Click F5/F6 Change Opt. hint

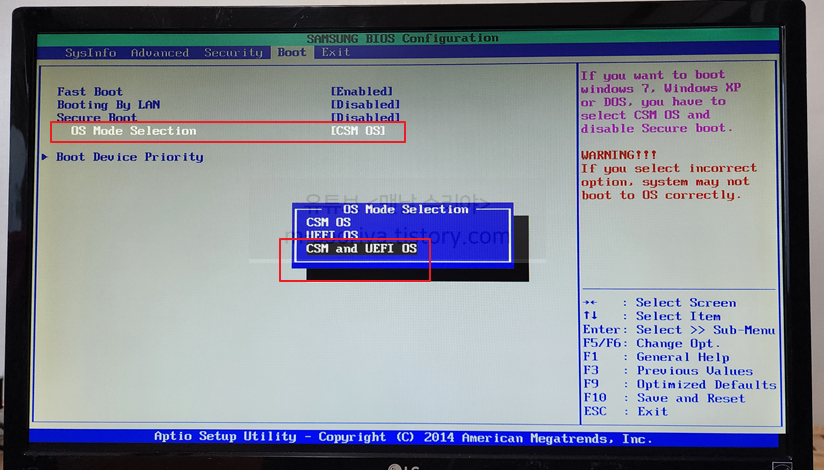point(651,344)
